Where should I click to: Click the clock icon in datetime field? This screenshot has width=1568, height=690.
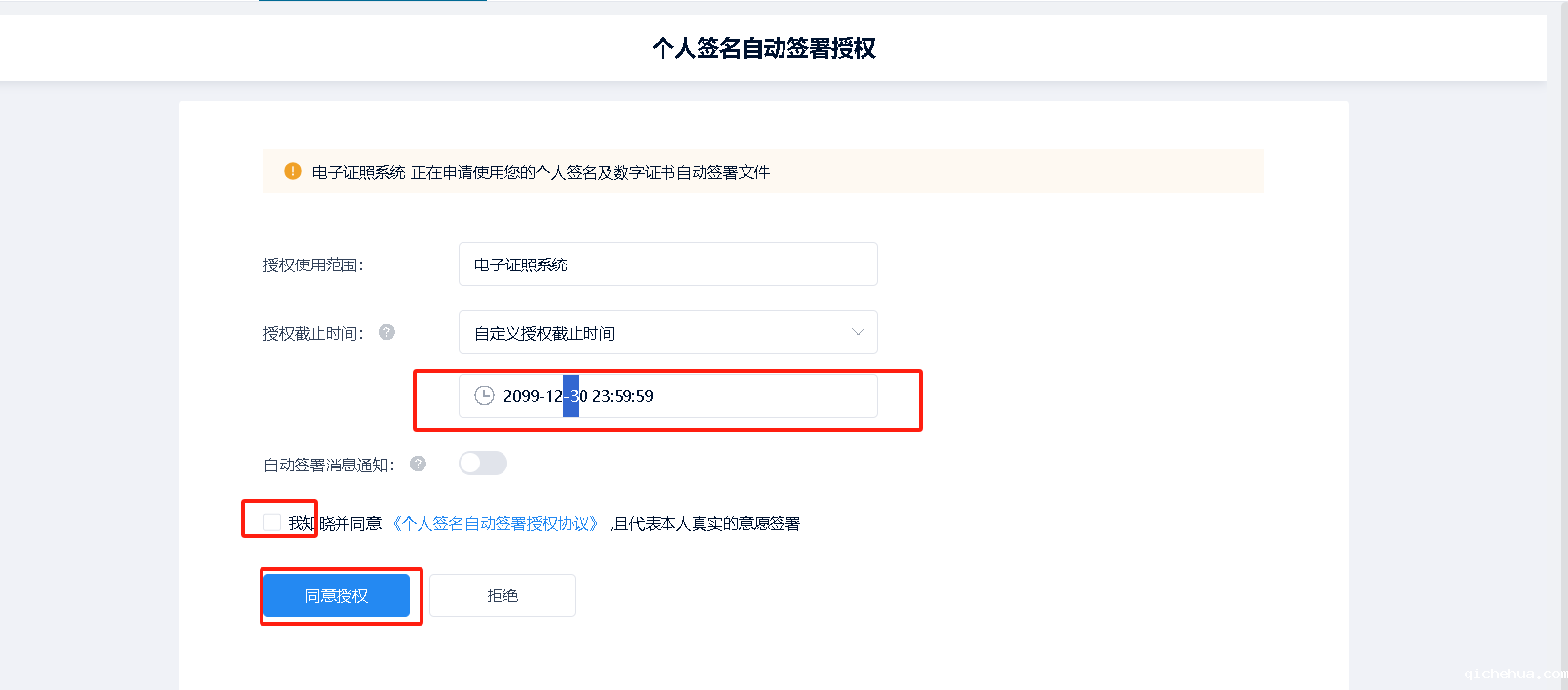point(484,395)
